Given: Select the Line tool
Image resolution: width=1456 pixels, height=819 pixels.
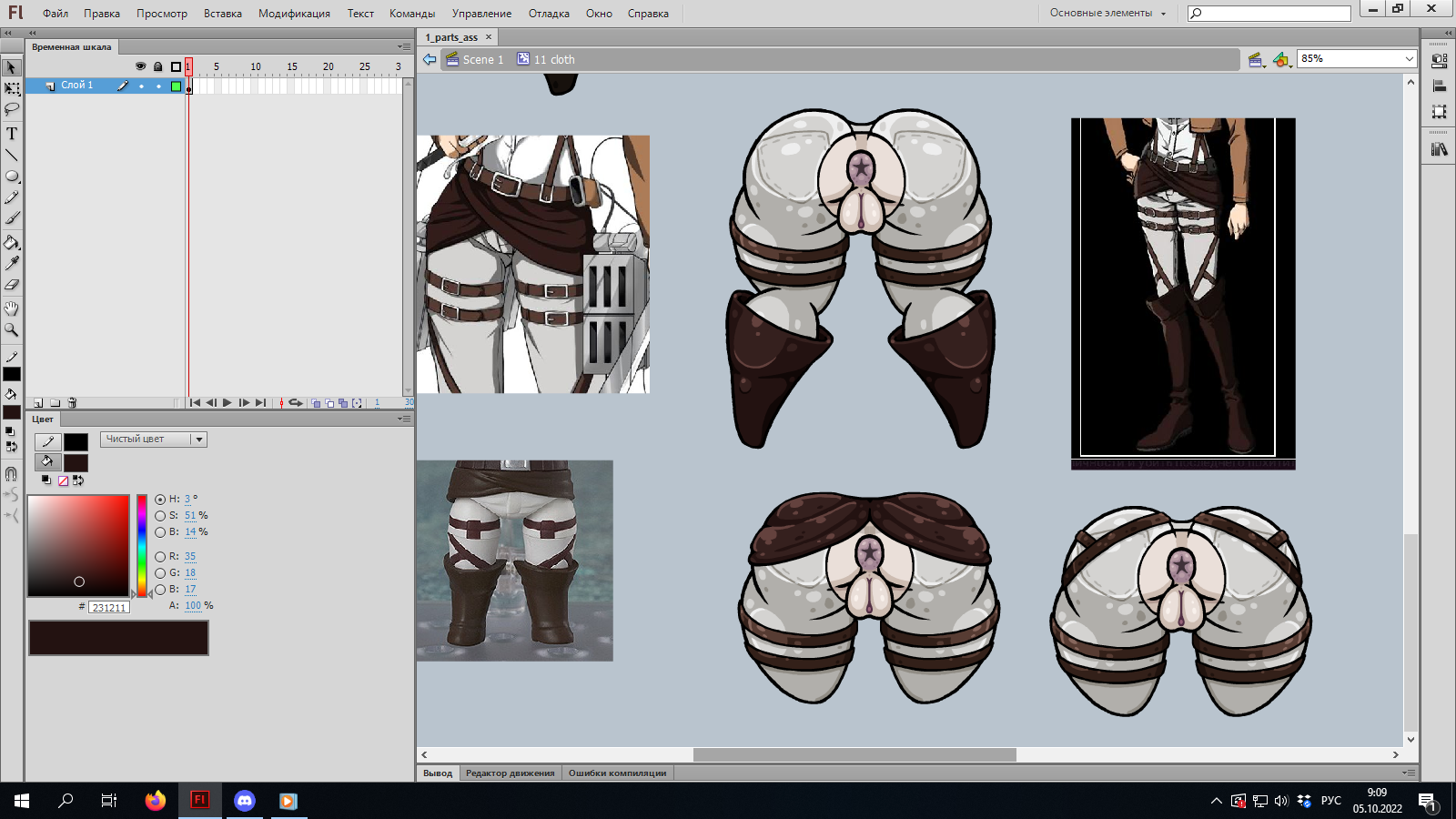Looking at the screenshot, I should pyautogui.click(x=12, y=155).
